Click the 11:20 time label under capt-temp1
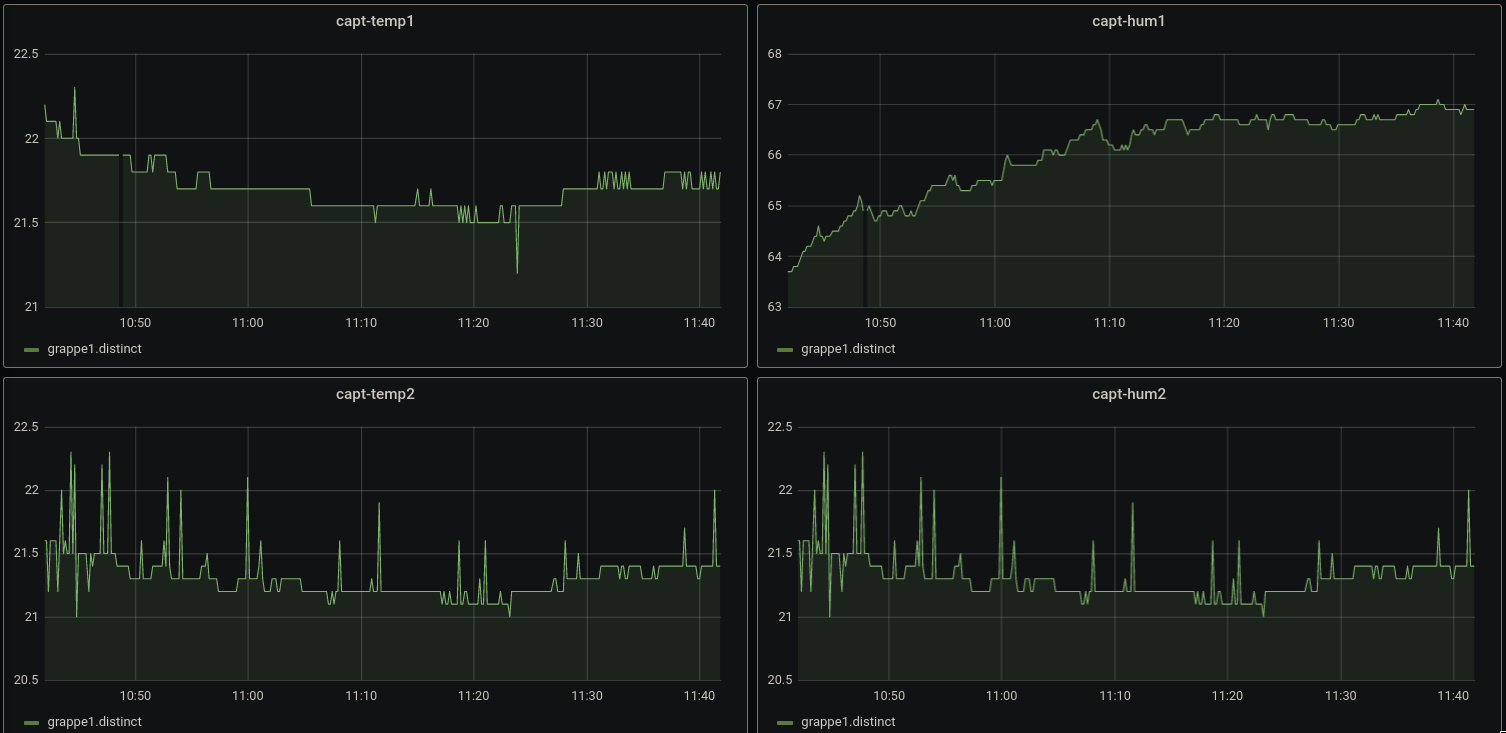 473,323
